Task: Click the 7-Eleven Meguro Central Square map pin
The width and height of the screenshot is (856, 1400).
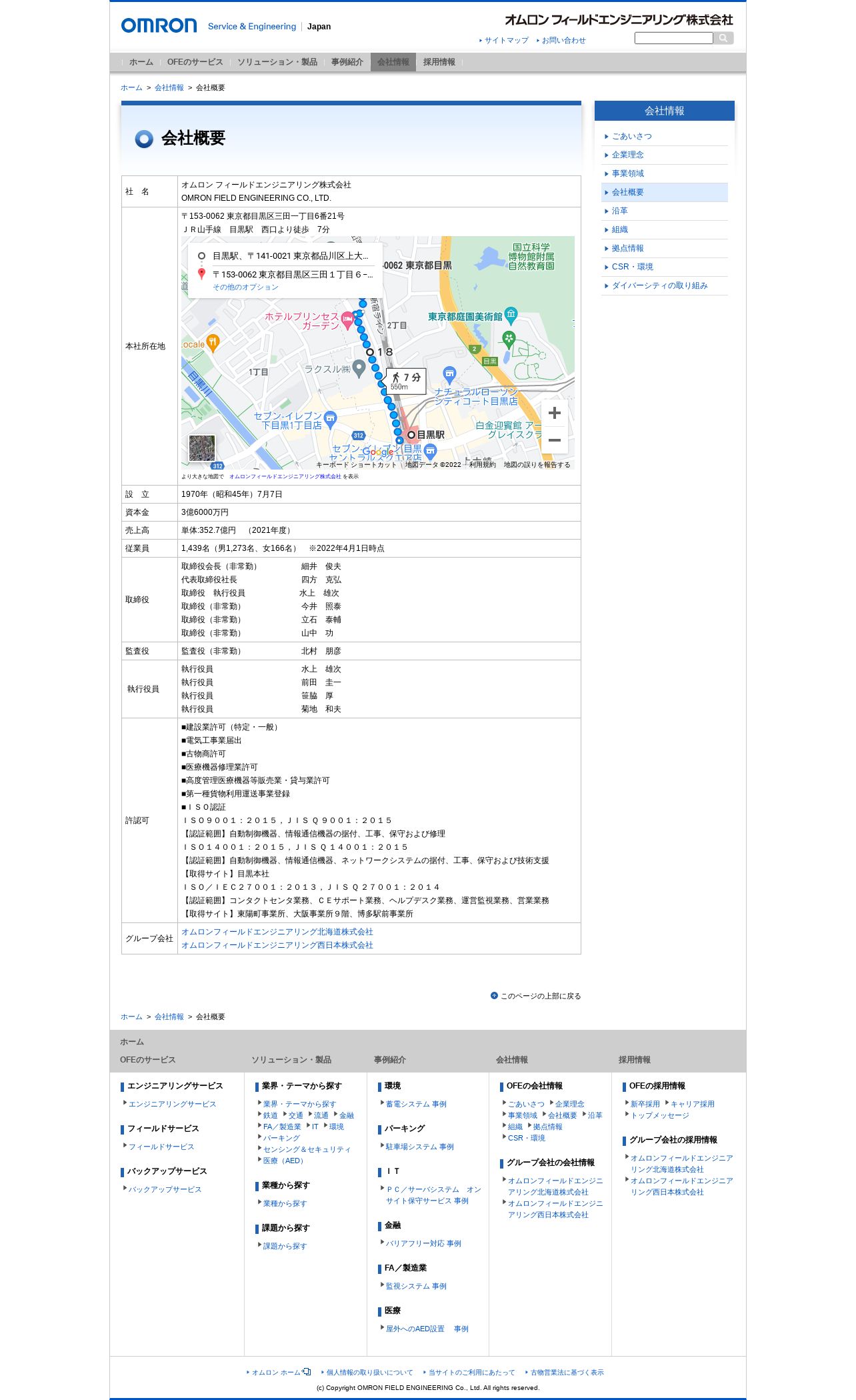Action: pyautogui.click(x=431, y=451)
